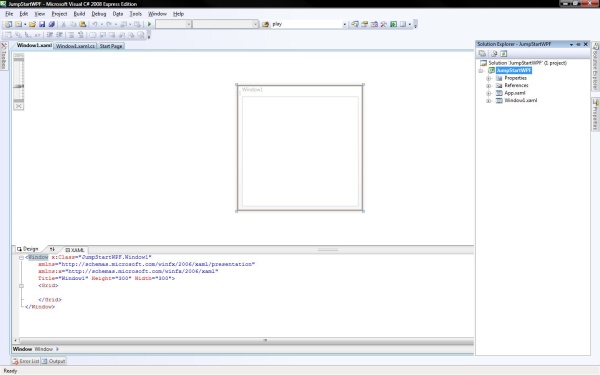600x375 pixels.
Task: Click the Paste clipboard icon
Action: click(x=82, y=24)
